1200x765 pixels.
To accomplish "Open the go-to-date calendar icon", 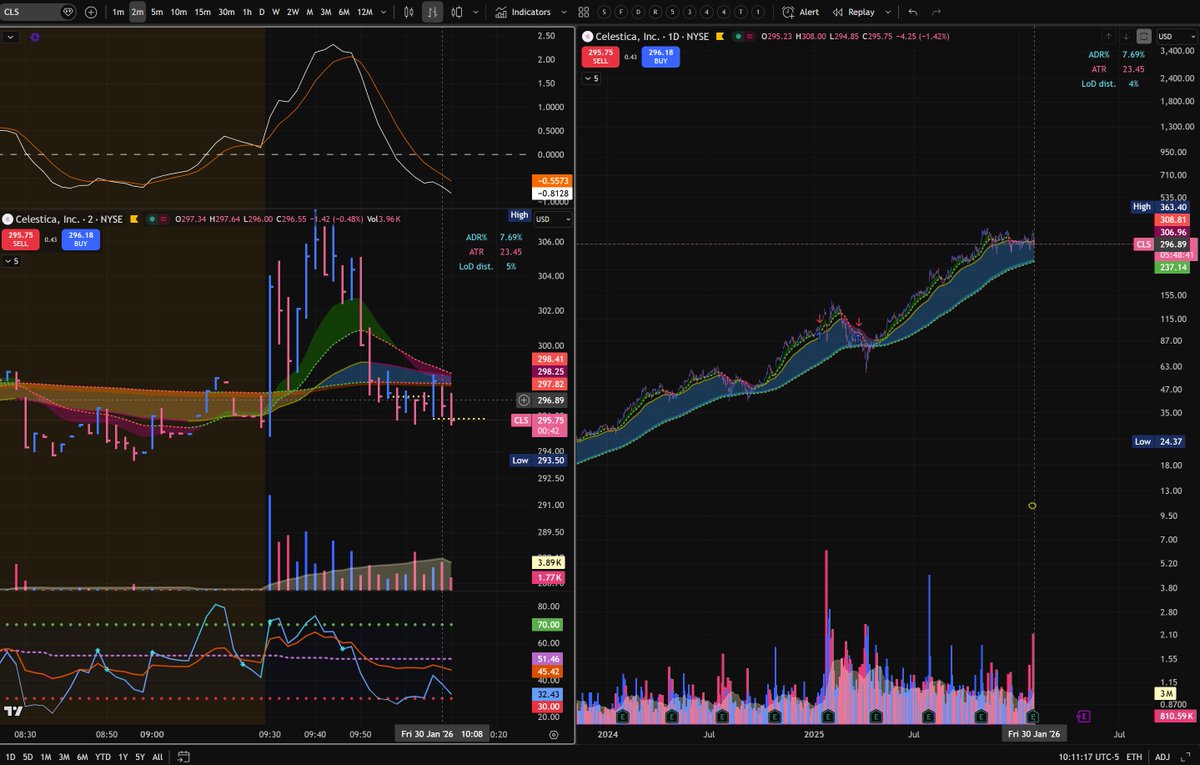I will click(x=184, y=757).
